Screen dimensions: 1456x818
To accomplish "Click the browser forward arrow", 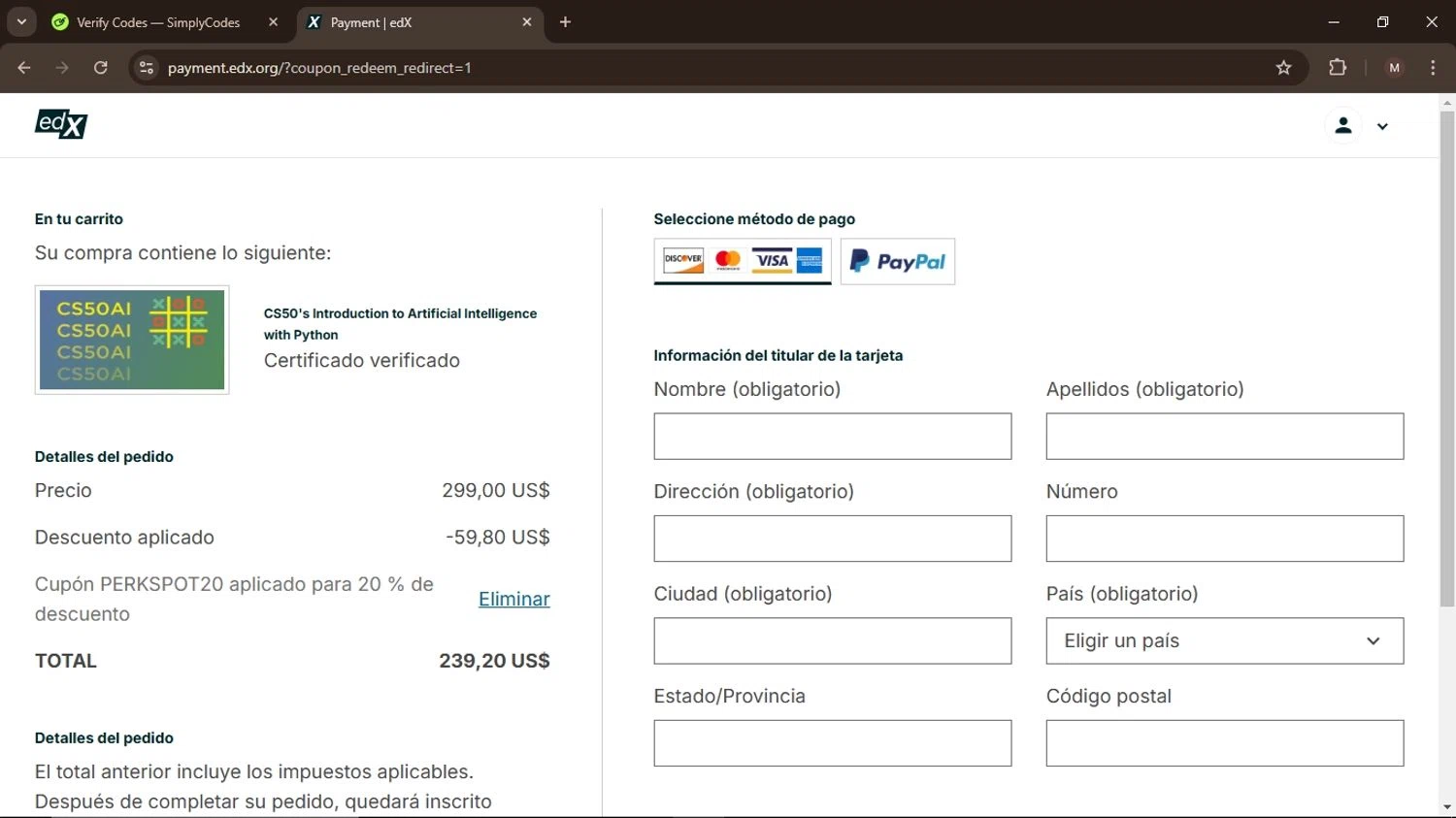I will (62, 68).
